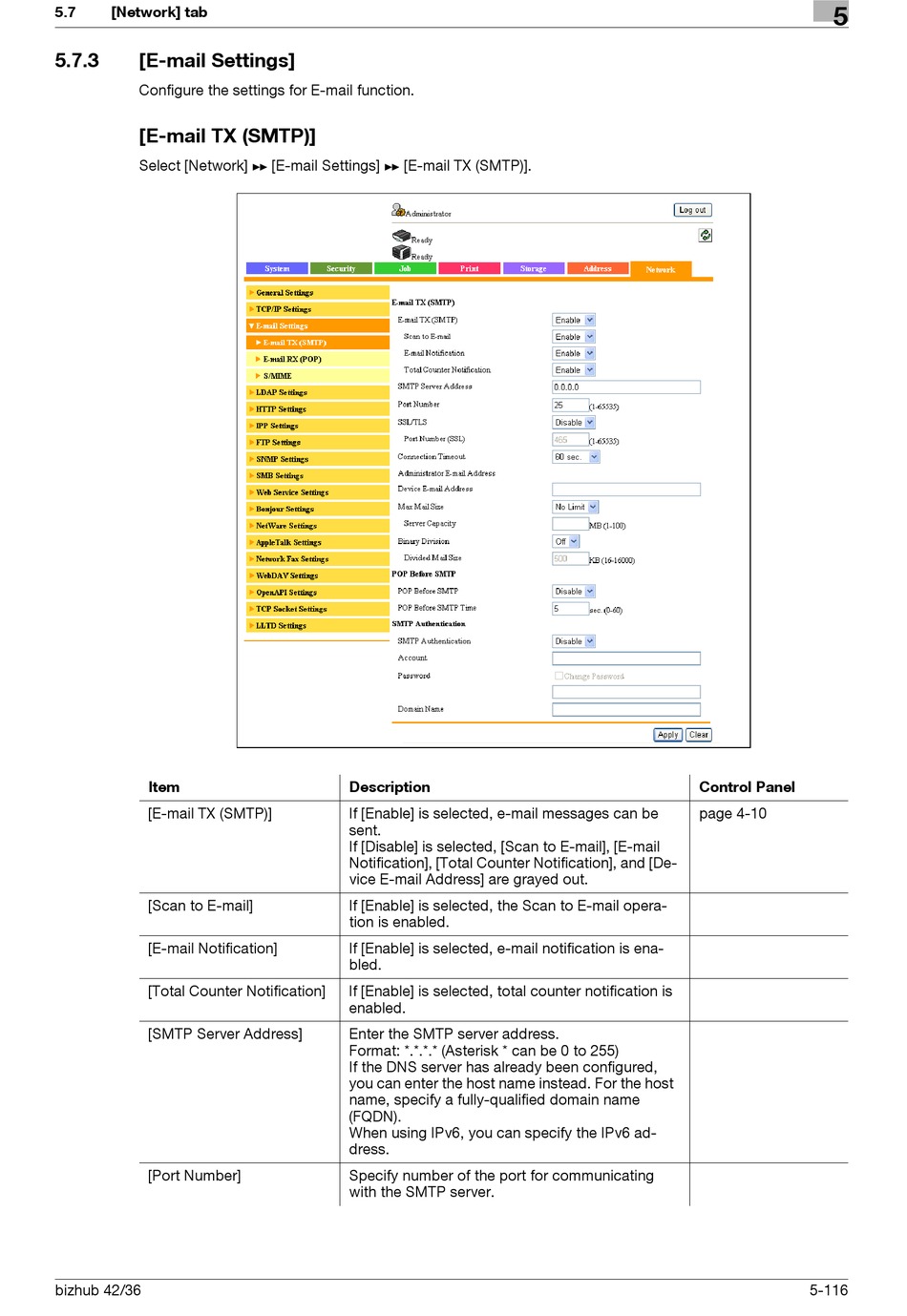Click the Port Number field showing 25
Image resolution: width=907 pixels, height=1316 pixels.
click(x=570, y=406)
